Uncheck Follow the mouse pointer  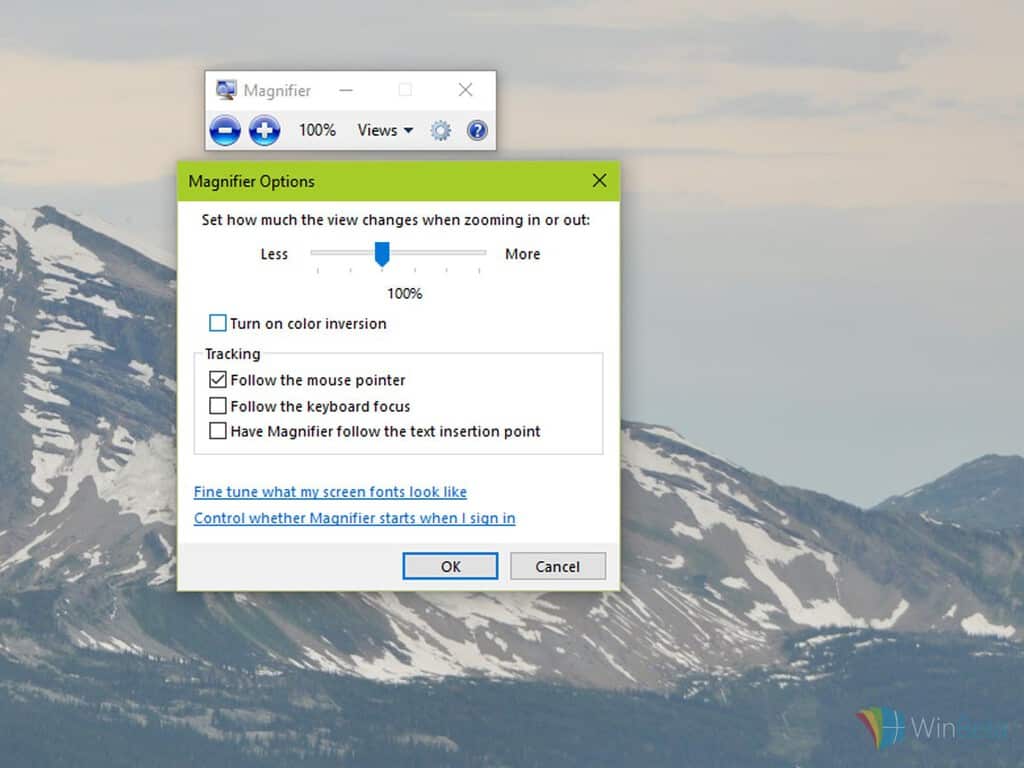coord(217,379)
